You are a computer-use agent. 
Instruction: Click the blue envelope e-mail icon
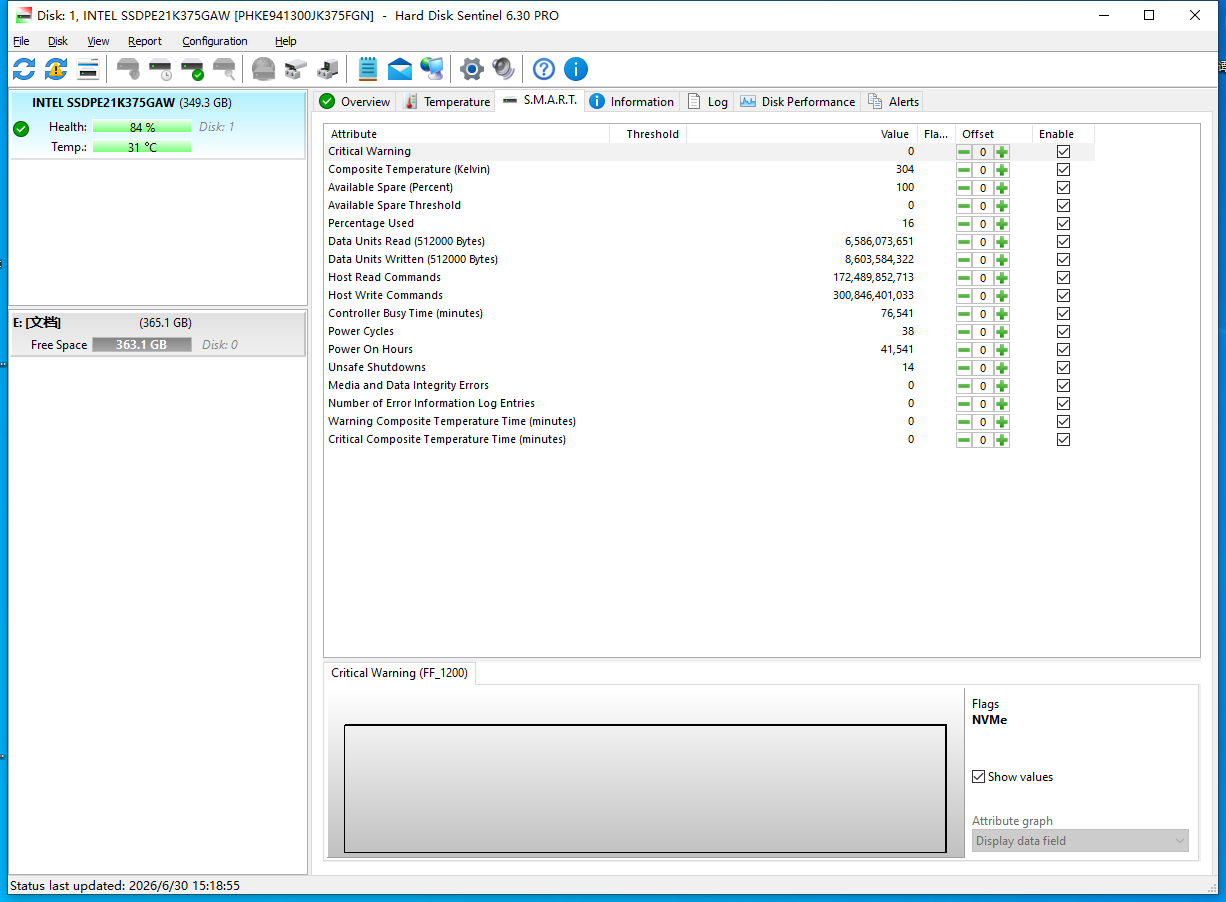coord(400,69)
